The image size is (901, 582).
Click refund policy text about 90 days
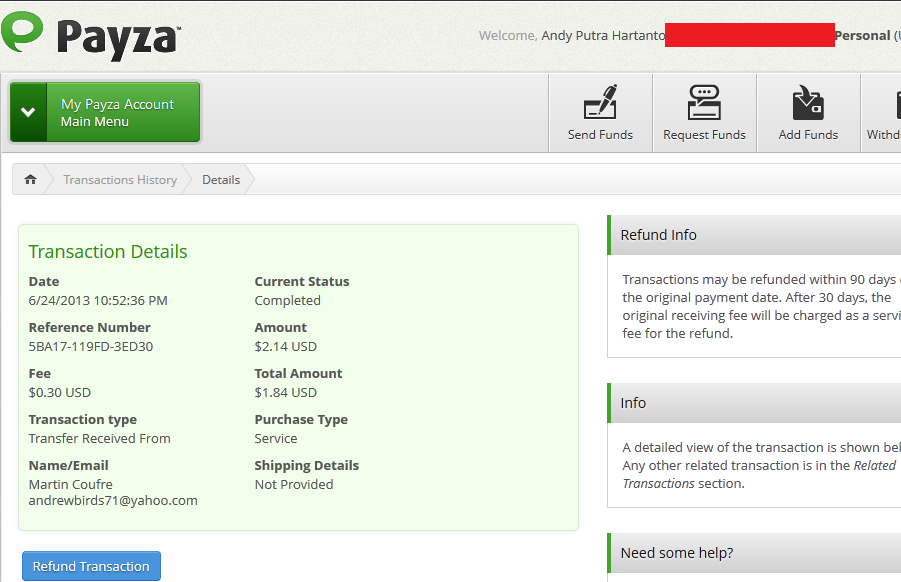(761, 306)
